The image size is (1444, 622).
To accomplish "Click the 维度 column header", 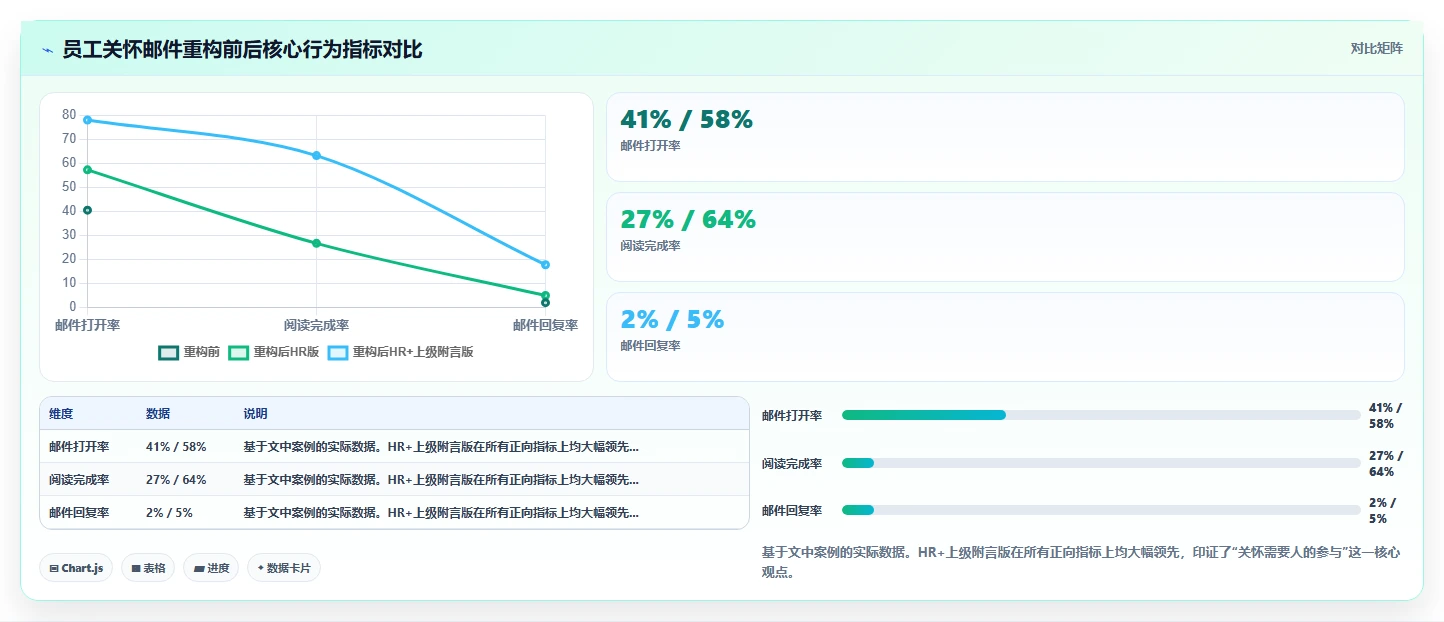I will pyautogui.click(x=61, y=414).
